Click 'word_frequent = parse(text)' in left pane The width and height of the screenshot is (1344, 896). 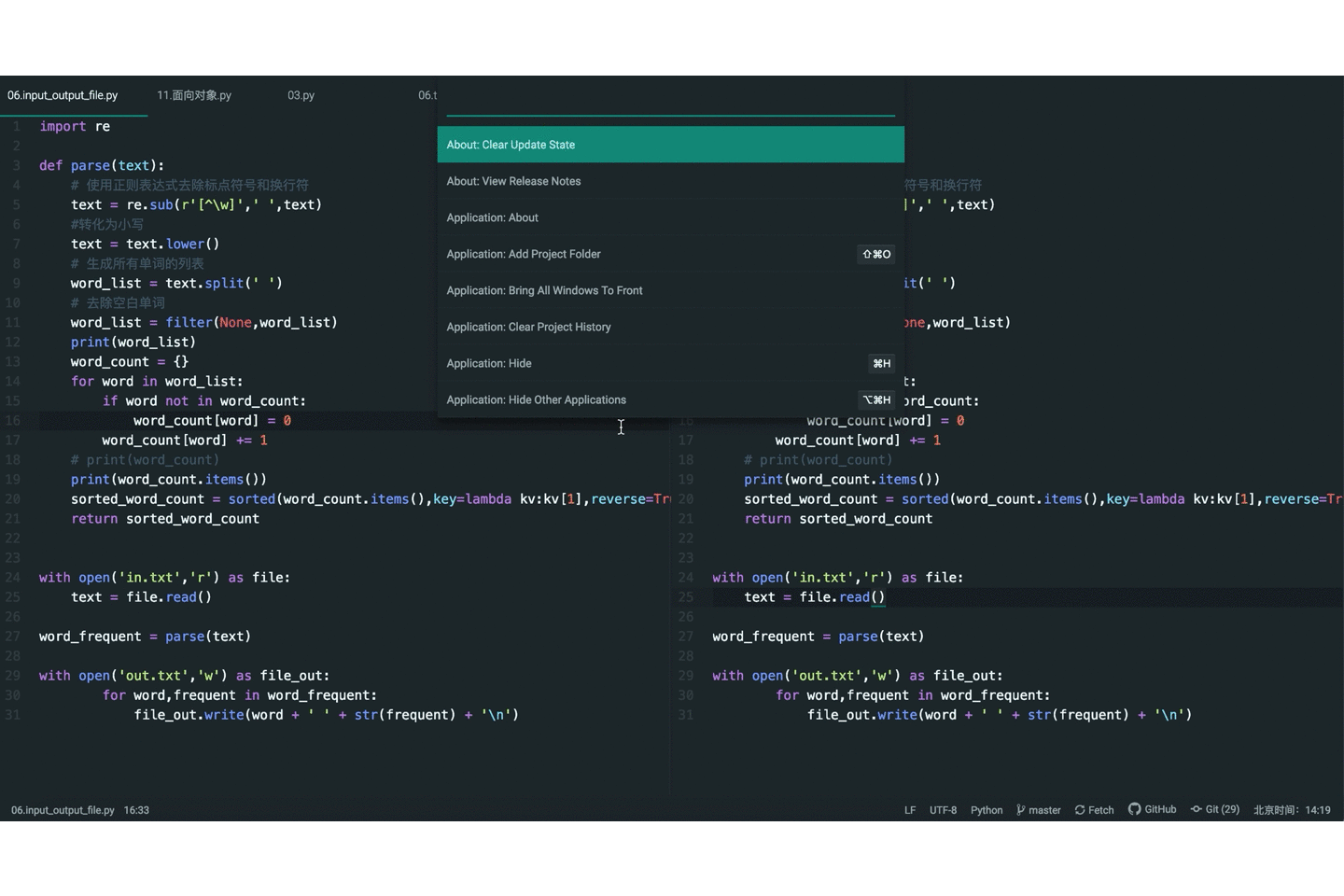[145, 636]
